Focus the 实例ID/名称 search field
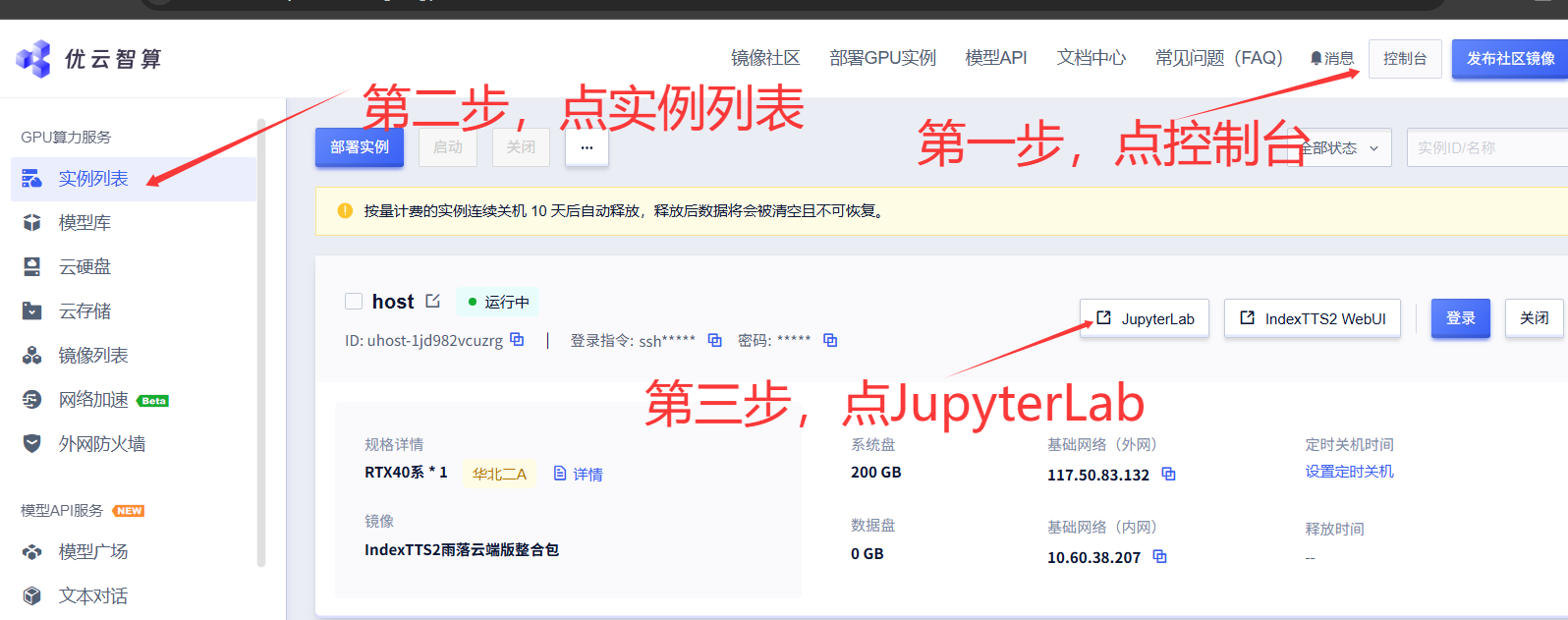Image resolution: width=1568 pixels, height=620 pixels. click(x=1484, y=148)
